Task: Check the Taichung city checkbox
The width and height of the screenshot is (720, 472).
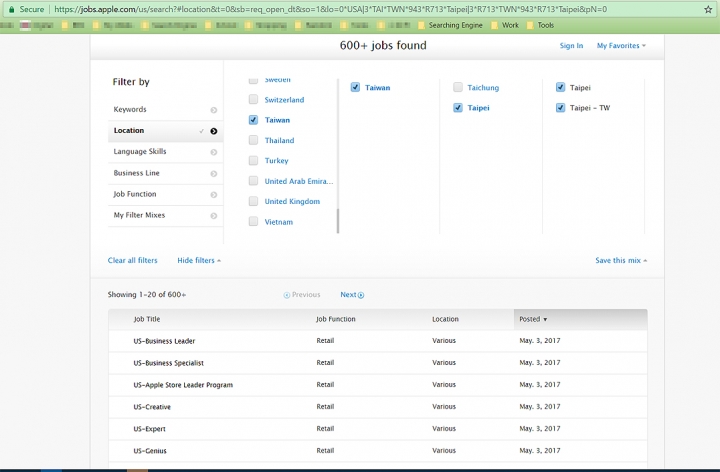Action: 458,88
